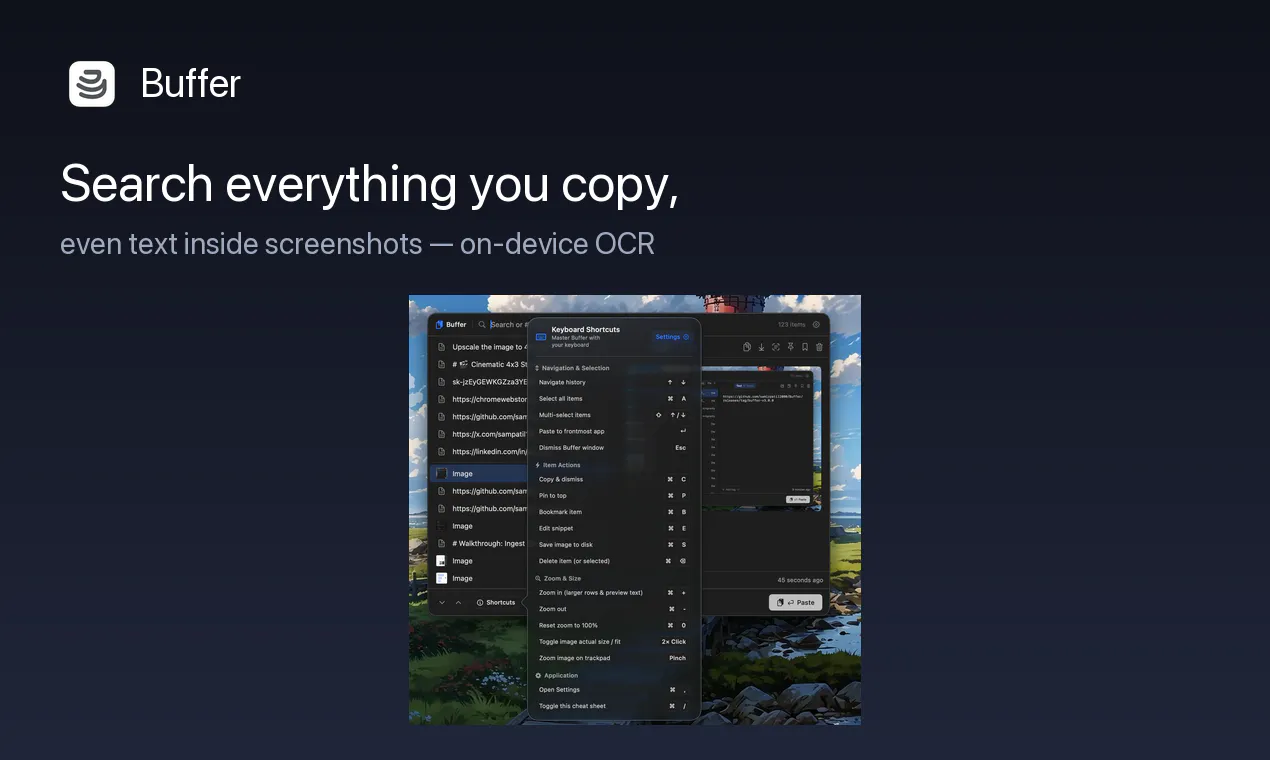Click the 'Zoom image on trackpad' row
This screenshot has width=1270, height=760.
[x=613, y=658]
